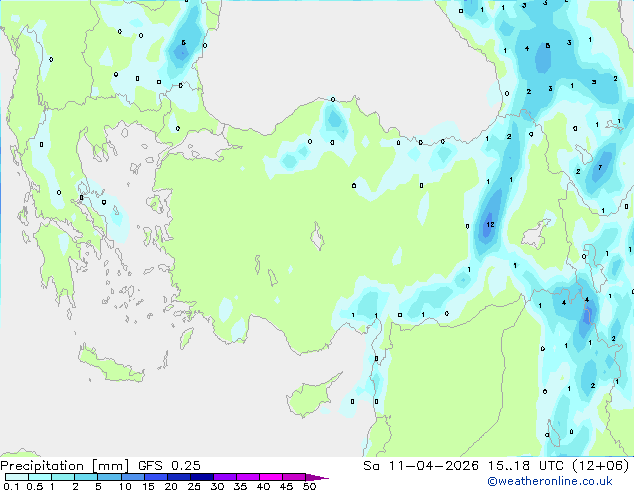Click the "40" legend scale label
Viewport: 634px width, 490px height.
(263, 486)
